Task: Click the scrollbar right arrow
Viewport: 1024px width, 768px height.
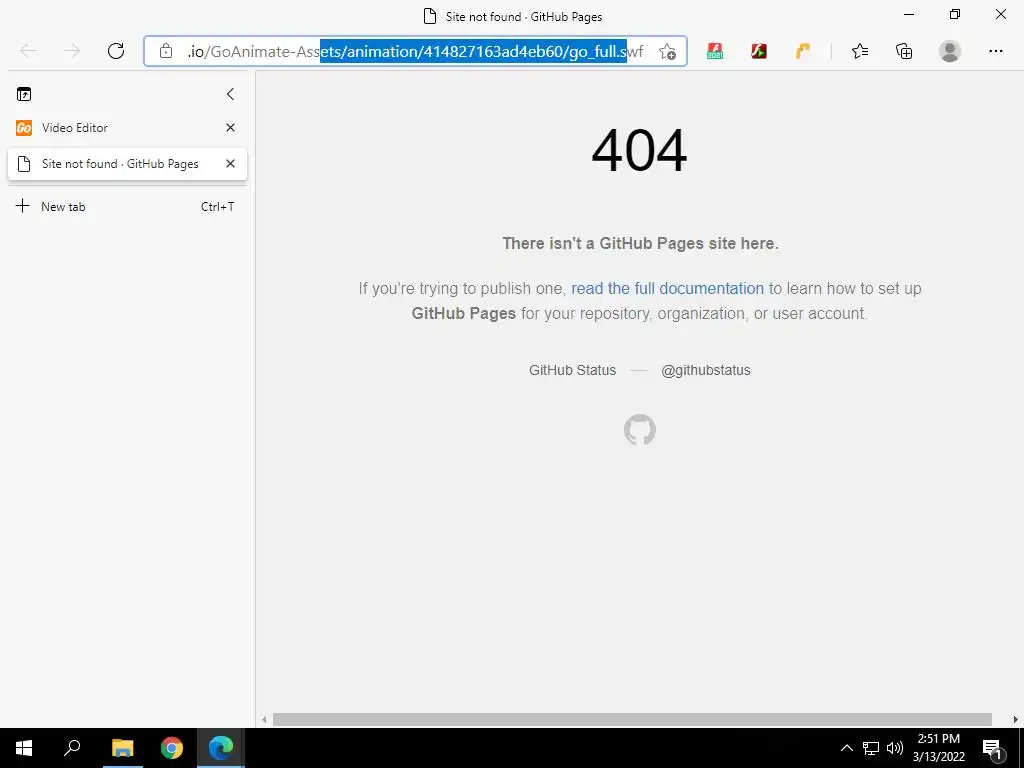Action: coord(1016,720)
